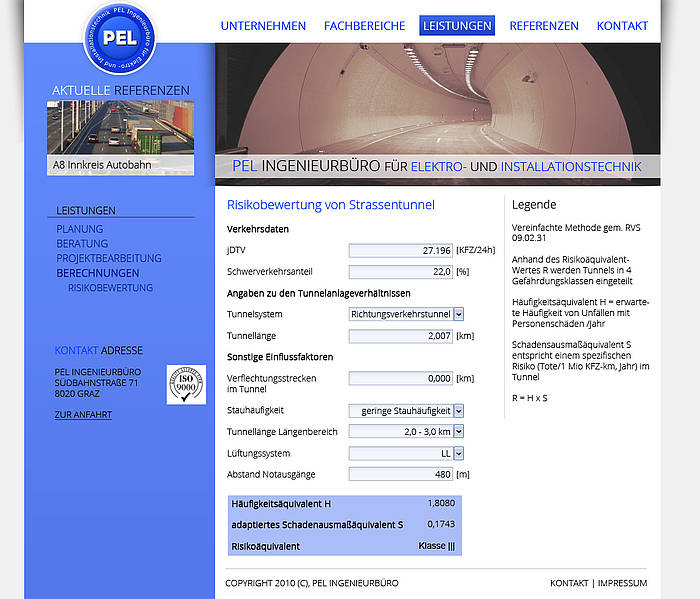Click the Leistungen sidebar heading
Image resolution: width=700 pixels, height=599 pixels.
(86, 211)
